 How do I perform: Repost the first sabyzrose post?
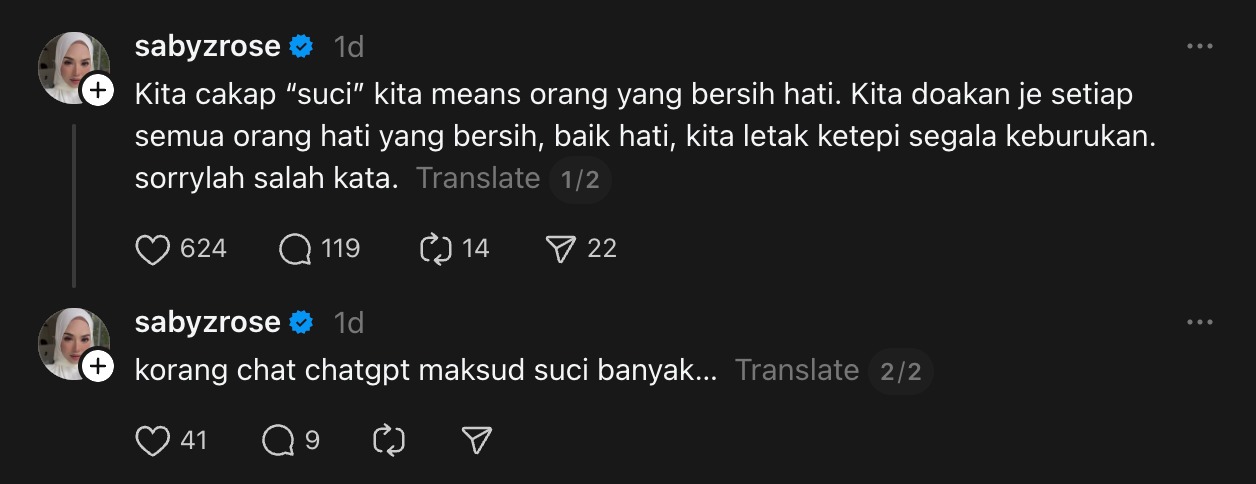[x=436, y=248]
